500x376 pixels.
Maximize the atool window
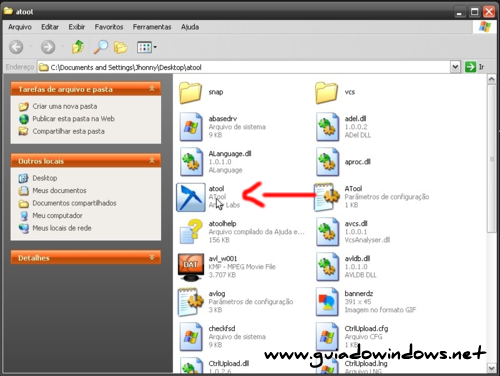click(x=474, y=12)
